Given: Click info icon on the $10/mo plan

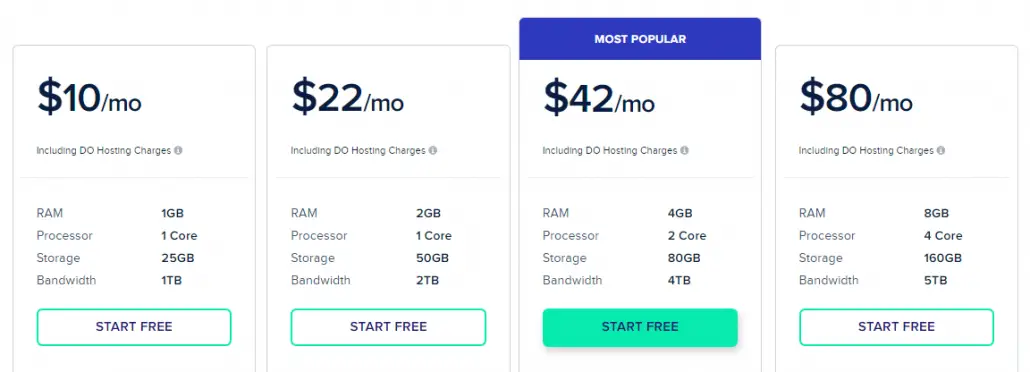Looking at the screenshot, I should tap(178, 151).
